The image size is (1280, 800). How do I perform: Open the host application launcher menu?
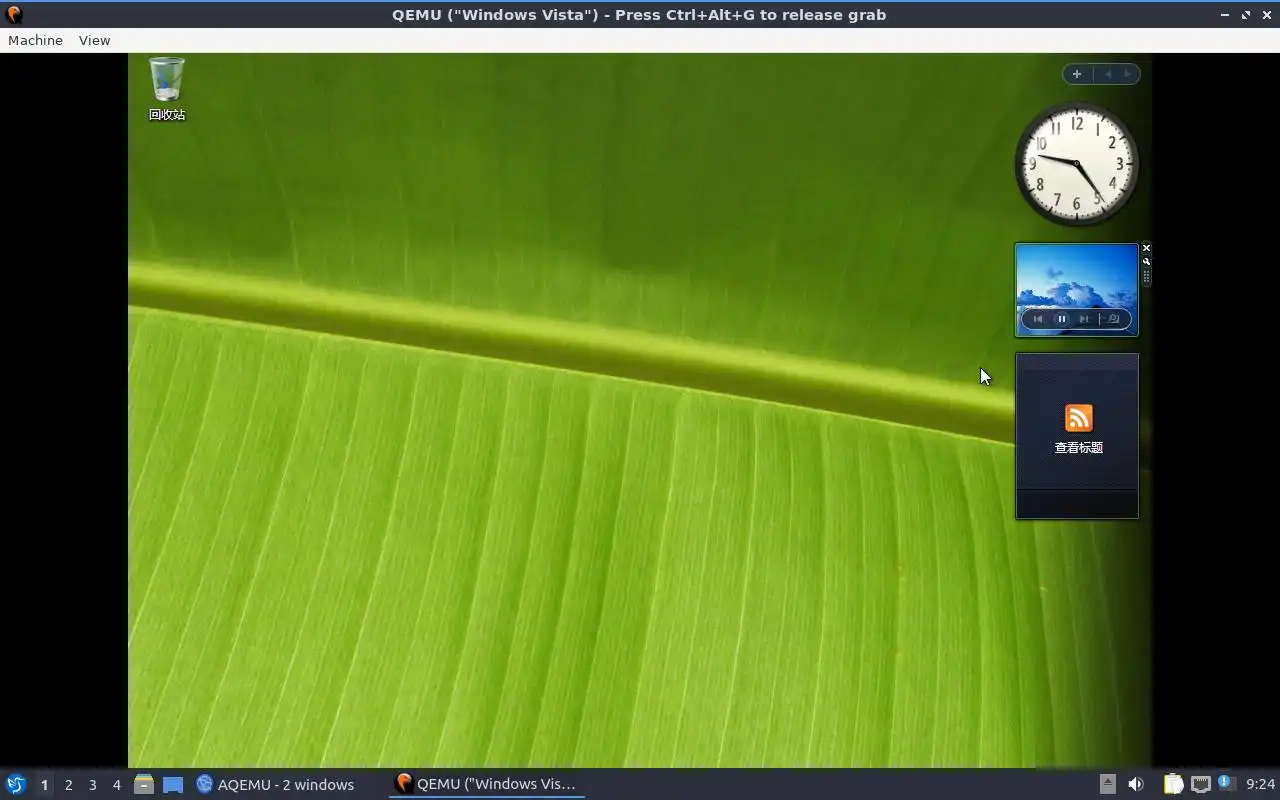[16, 784]
